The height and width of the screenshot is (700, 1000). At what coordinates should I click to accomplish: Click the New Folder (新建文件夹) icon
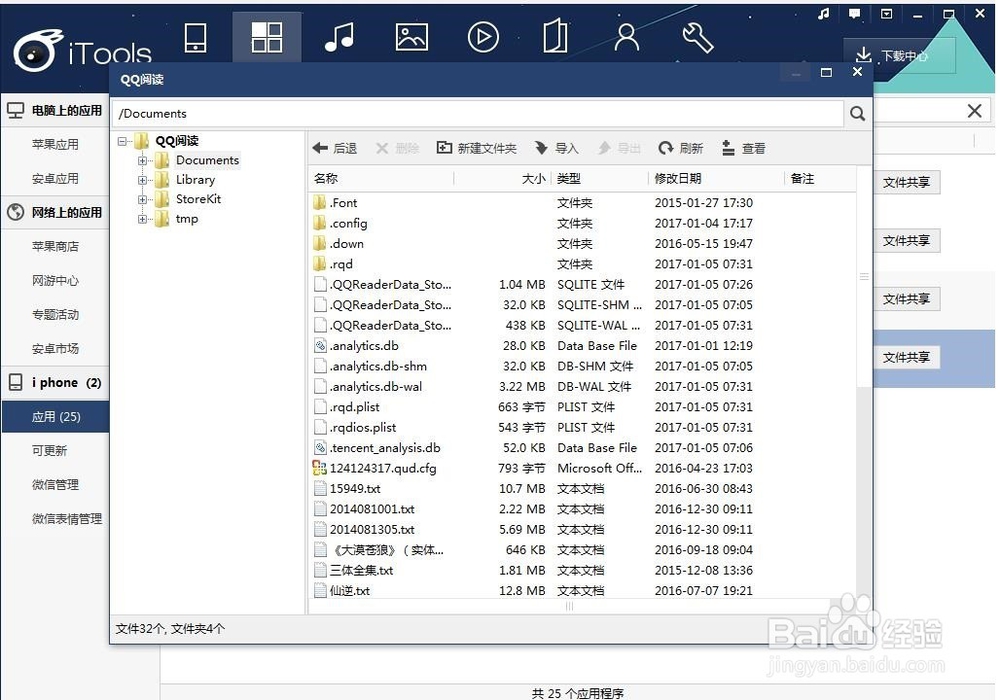tap(470, 147)
